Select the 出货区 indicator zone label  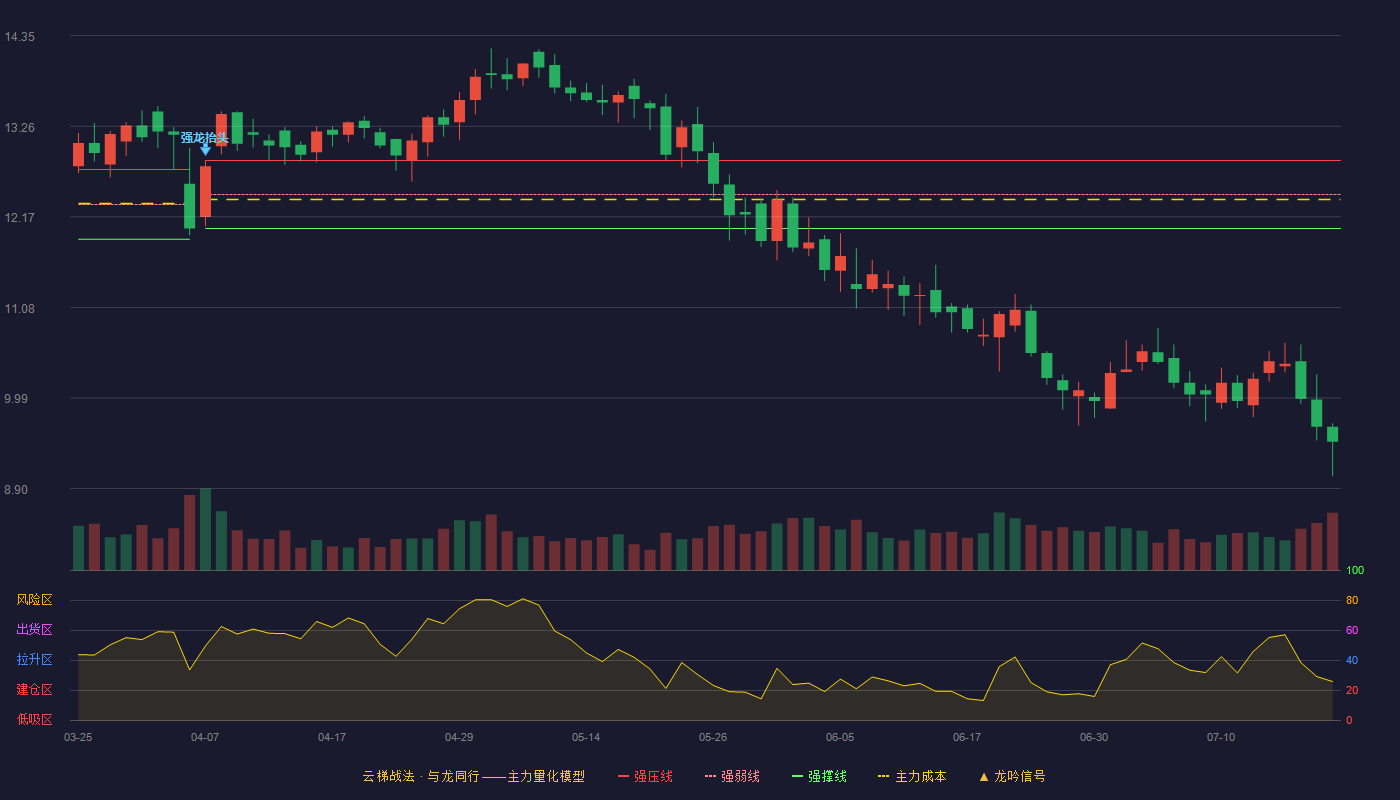34,630
